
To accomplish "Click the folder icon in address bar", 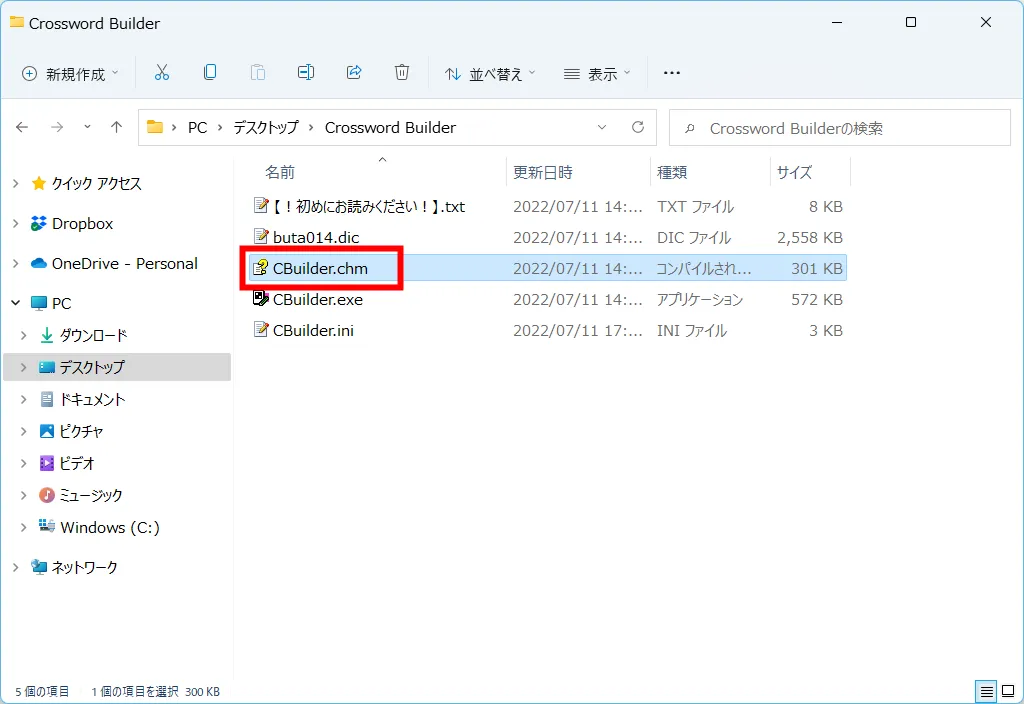I will click(155, 127).
